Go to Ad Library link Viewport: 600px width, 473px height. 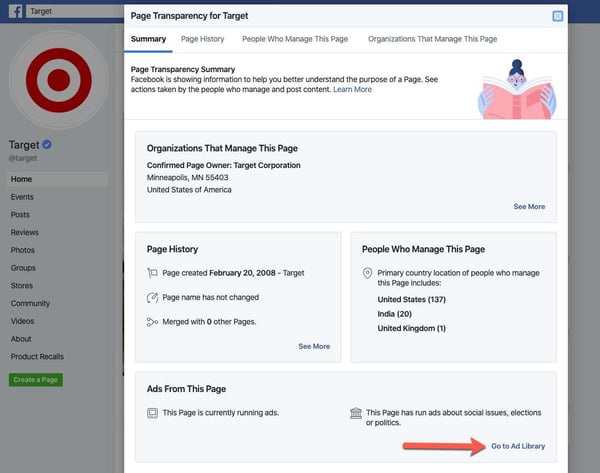(x=518, y=446)
